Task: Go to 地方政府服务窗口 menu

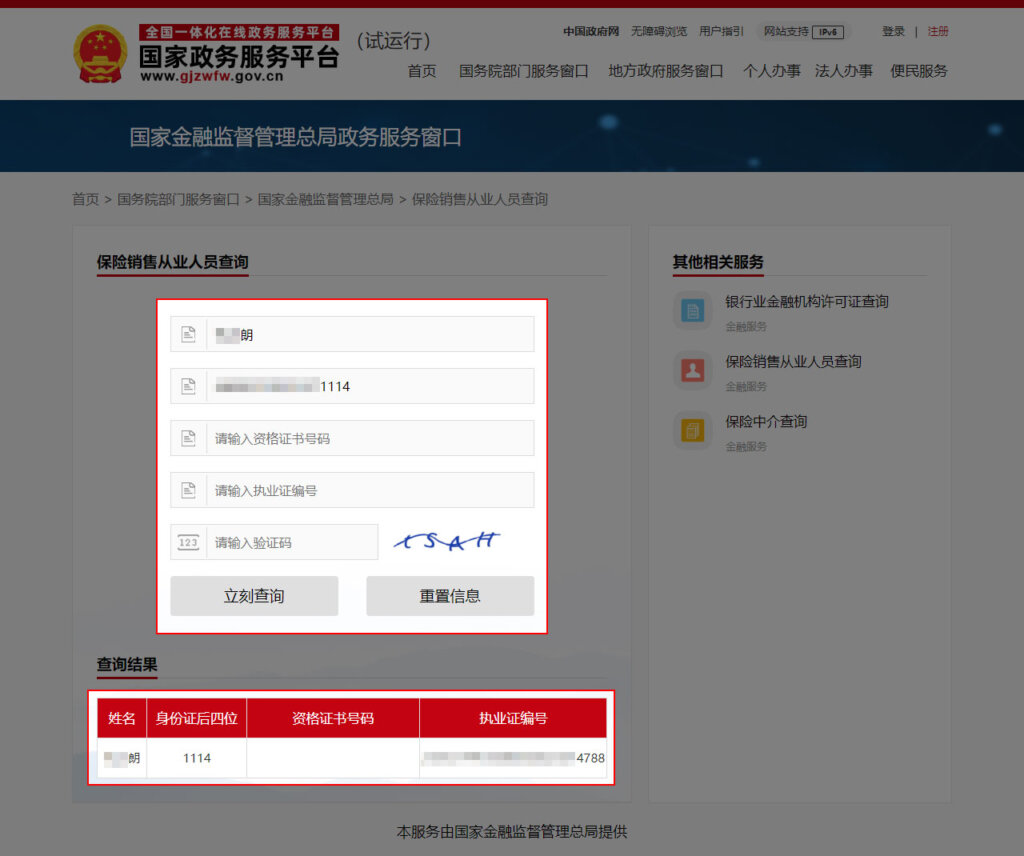Action: coord(665,71)
